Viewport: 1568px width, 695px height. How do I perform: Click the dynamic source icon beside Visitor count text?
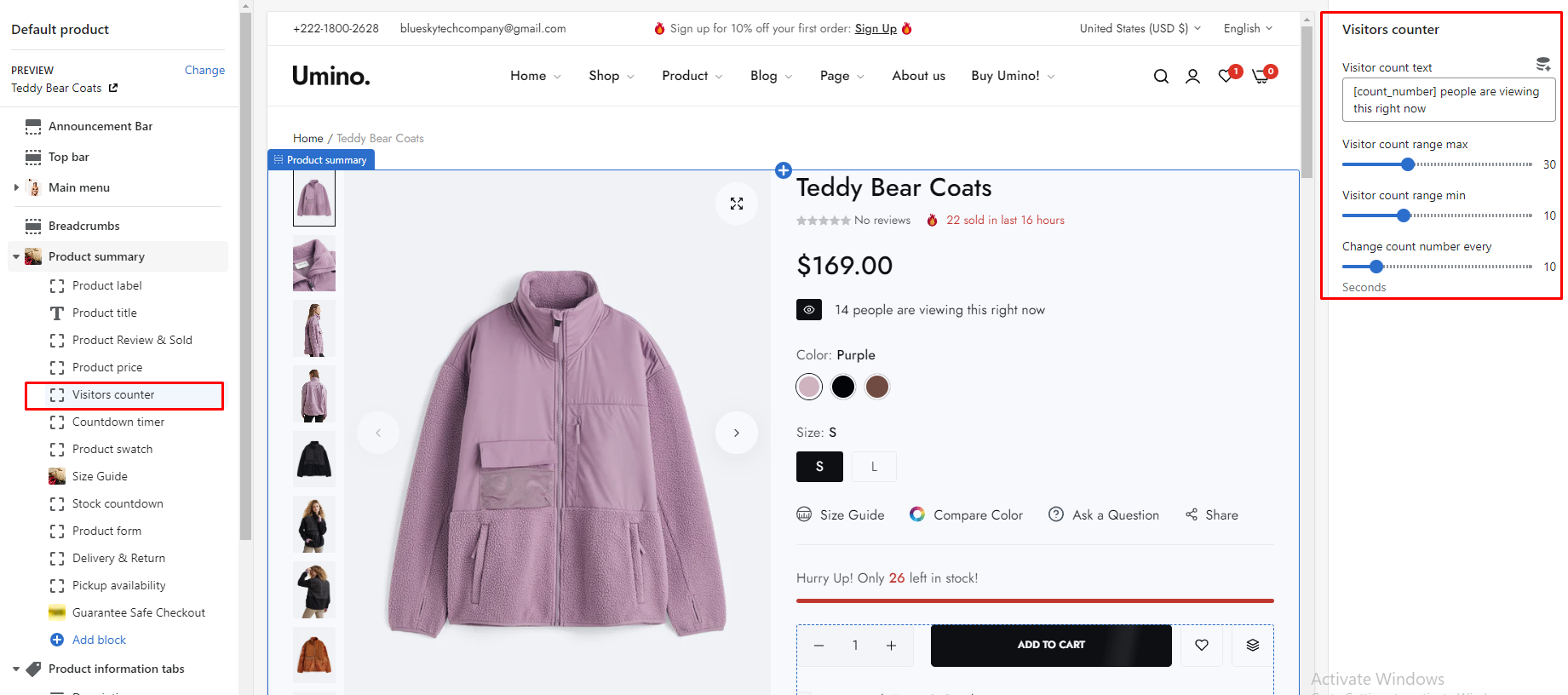pos(1542,65)
